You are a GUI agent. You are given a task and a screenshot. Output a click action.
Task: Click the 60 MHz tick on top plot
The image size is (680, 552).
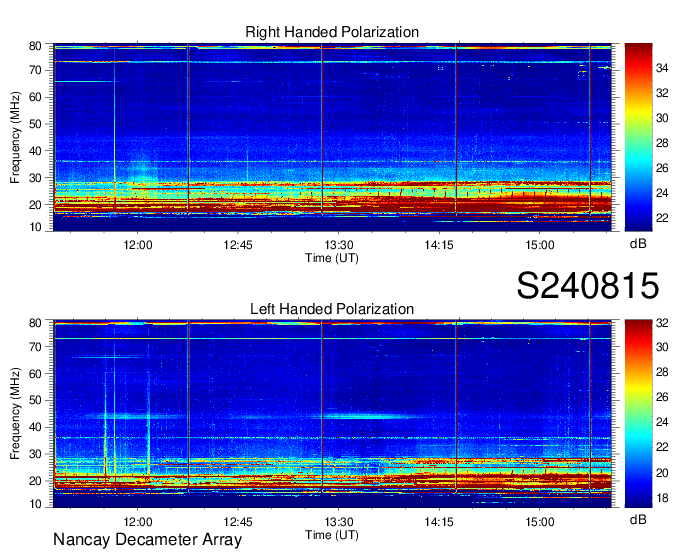click(36, 97)
